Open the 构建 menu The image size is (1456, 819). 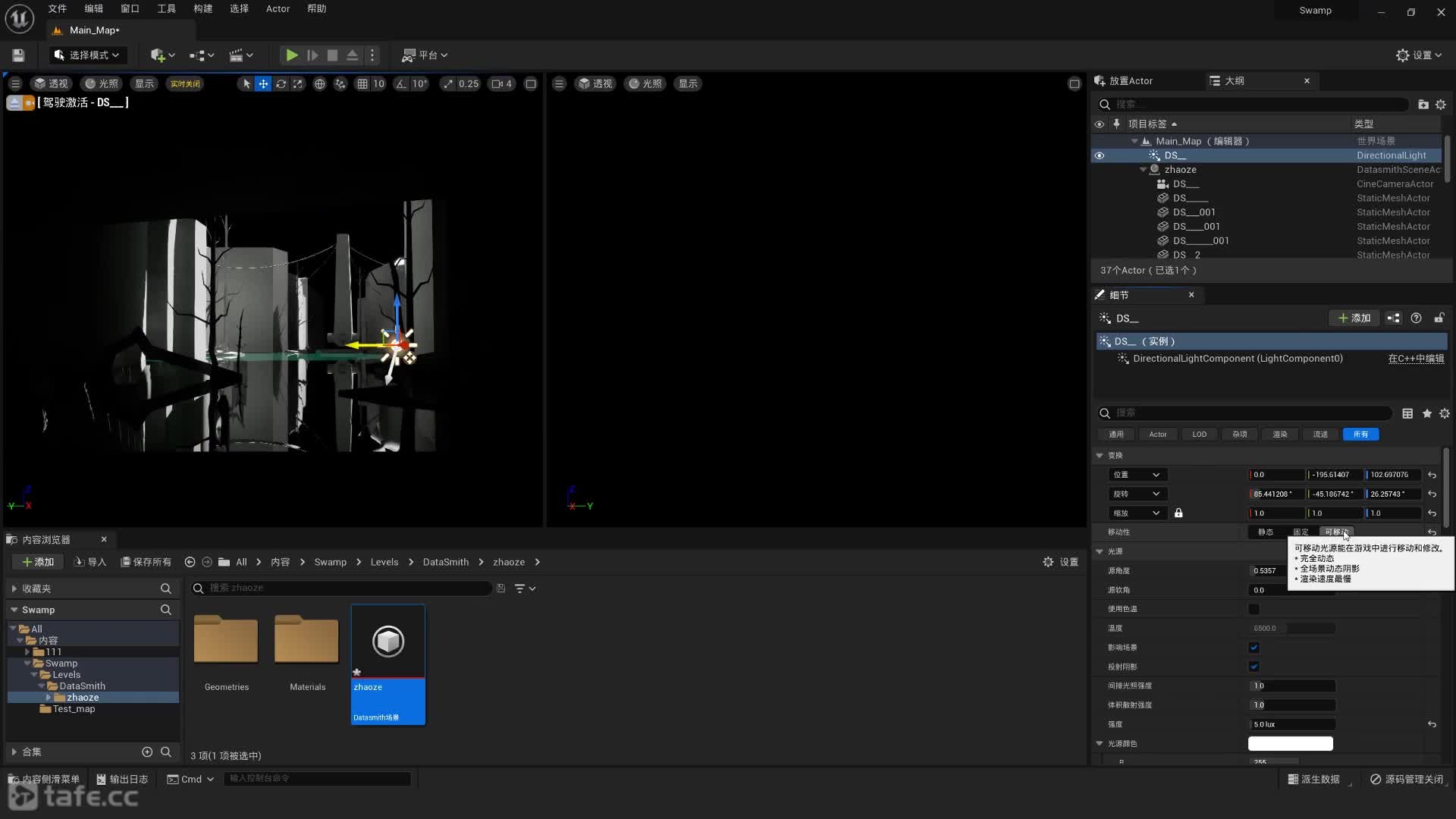pos(202,9)
